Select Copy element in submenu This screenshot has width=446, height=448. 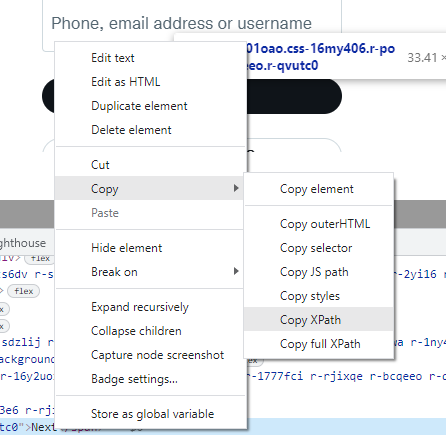(319, 189)
